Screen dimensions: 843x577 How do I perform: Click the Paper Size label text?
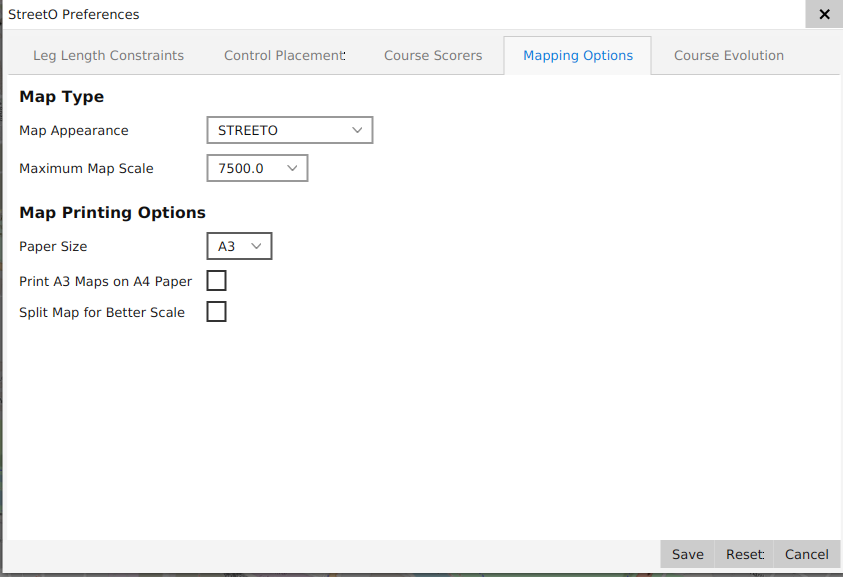click(53, 247)
